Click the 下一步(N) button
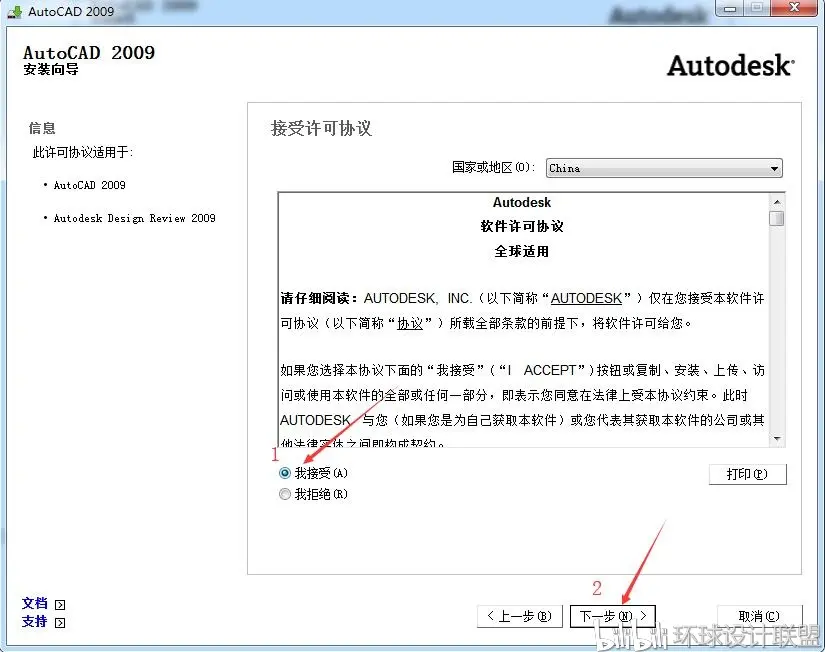825x652 pixels. click(612, 616)
